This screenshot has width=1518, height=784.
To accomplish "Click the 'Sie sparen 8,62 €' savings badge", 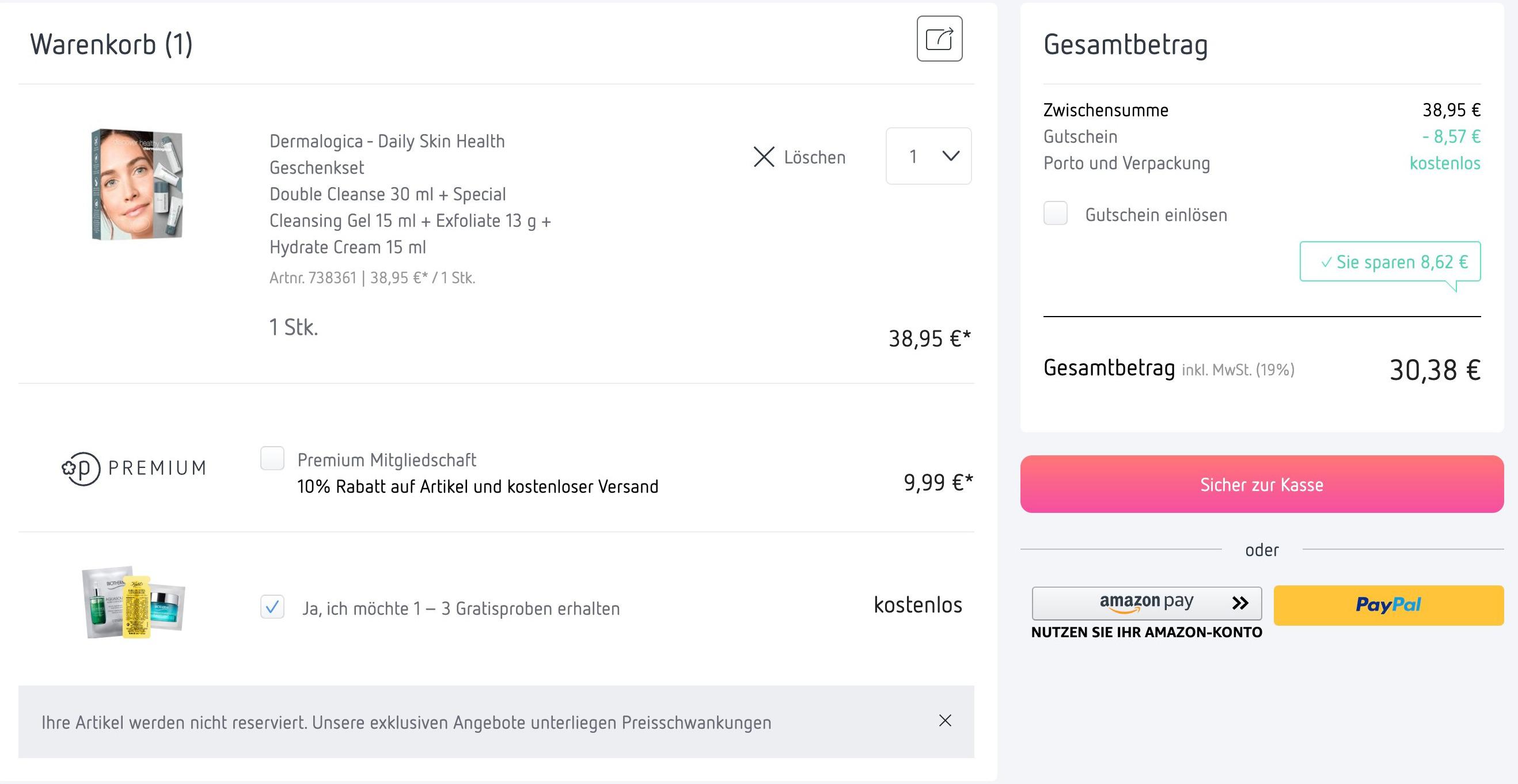I will pos(1390,261).
